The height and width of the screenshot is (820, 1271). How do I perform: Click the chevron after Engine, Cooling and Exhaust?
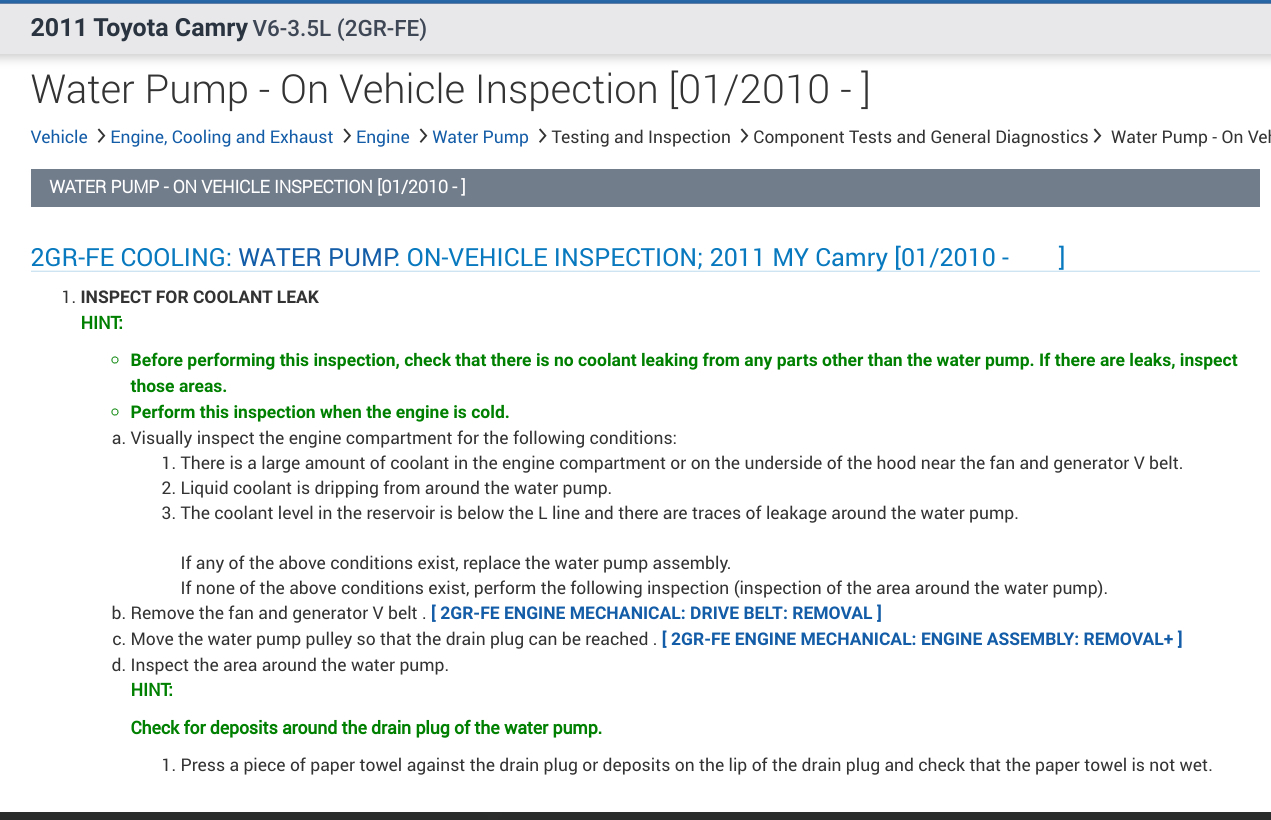346,136
